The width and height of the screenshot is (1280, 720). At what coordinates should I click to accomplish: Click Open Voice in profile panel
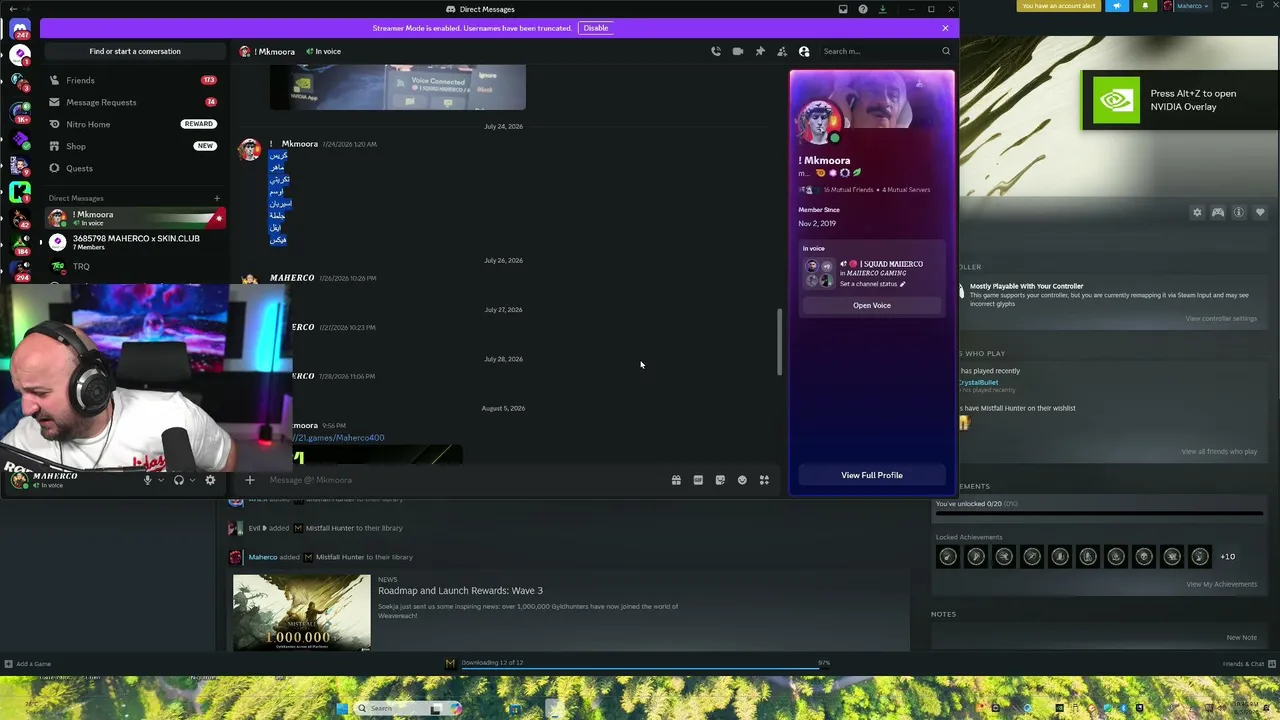(x=872, y=305)
